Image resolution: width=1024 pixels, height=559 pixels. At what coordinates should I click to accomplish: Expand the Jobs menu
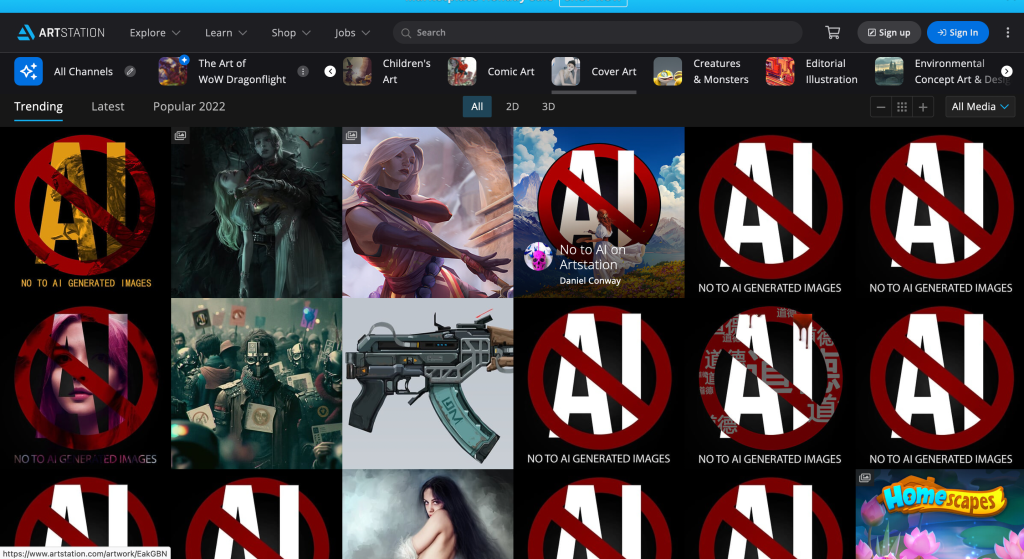(x=351, y=32)
